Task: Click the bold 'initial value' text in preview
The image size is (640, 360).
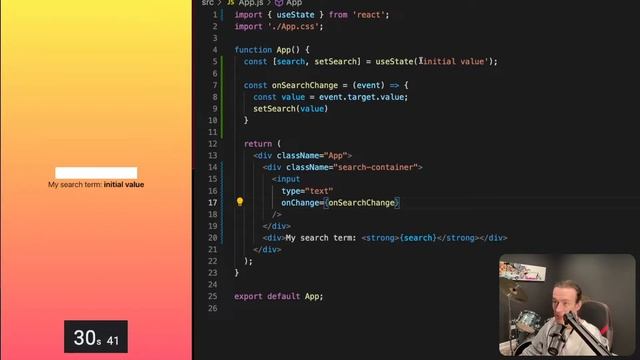Action: pos(124,184)
